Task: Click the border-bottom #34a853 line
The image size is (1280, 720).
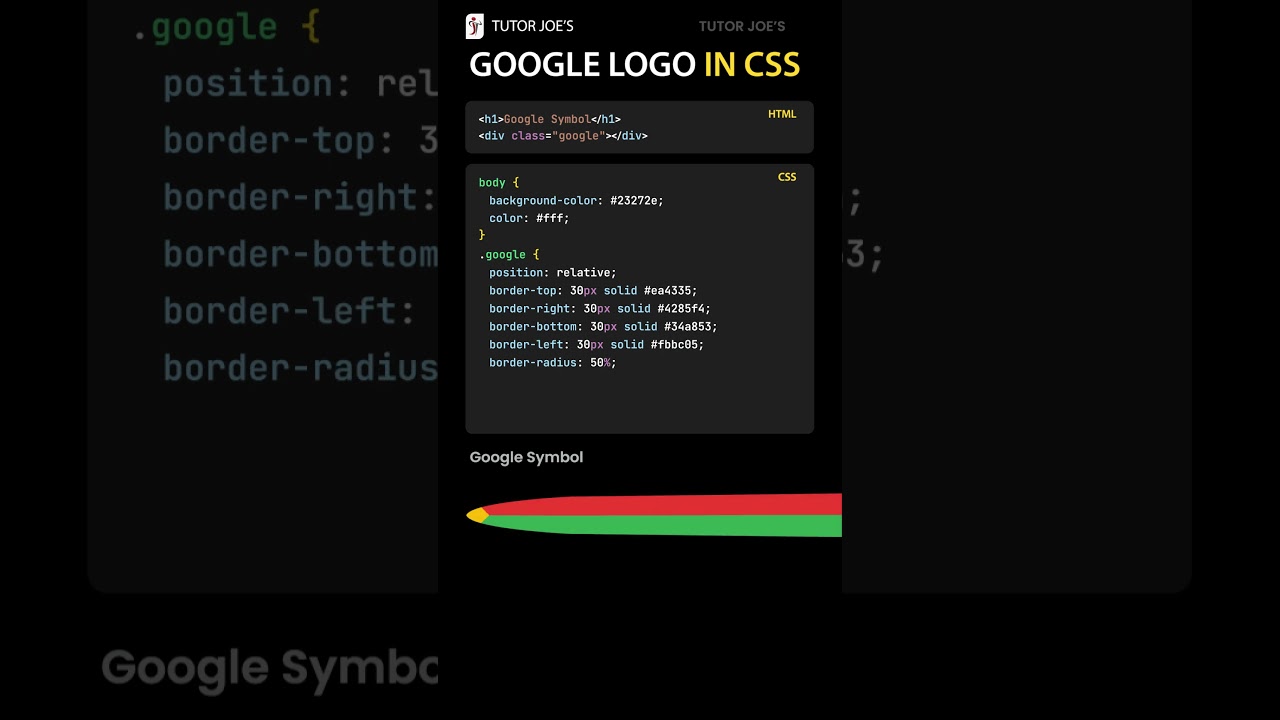Action: 603,327
